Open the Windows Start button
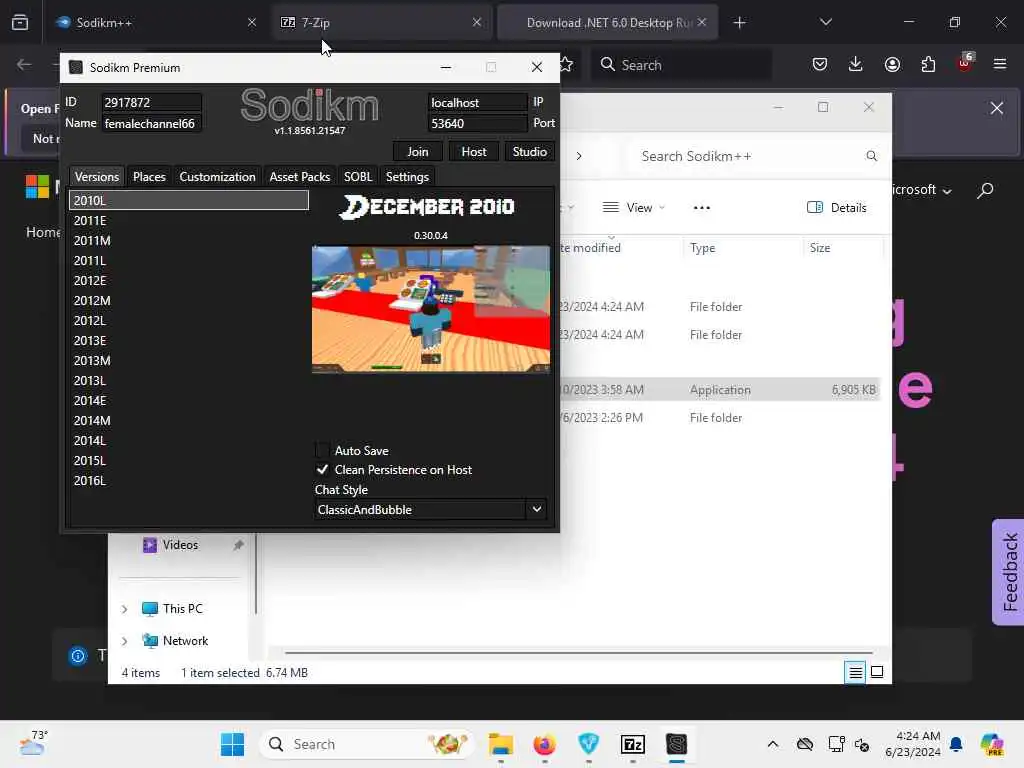Image resolution: width=1024 pixels, height=768 pixels. click(x=232, y=744)
